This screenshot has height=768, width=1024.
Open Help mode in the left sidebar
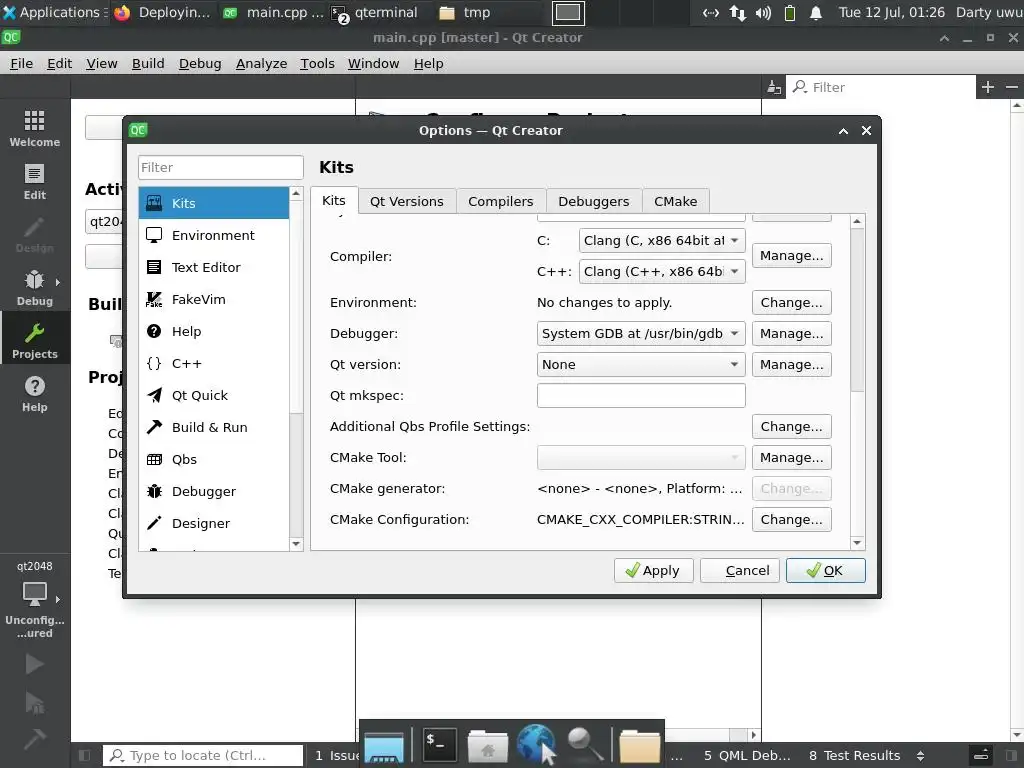[x=35, y=393]
